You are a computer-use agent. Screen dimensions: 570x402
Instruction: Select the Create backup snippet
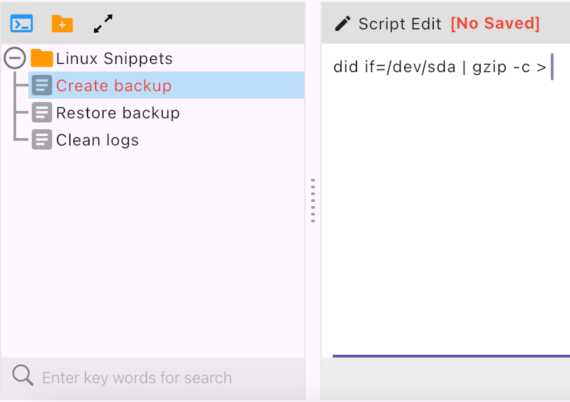click(166, 85)
